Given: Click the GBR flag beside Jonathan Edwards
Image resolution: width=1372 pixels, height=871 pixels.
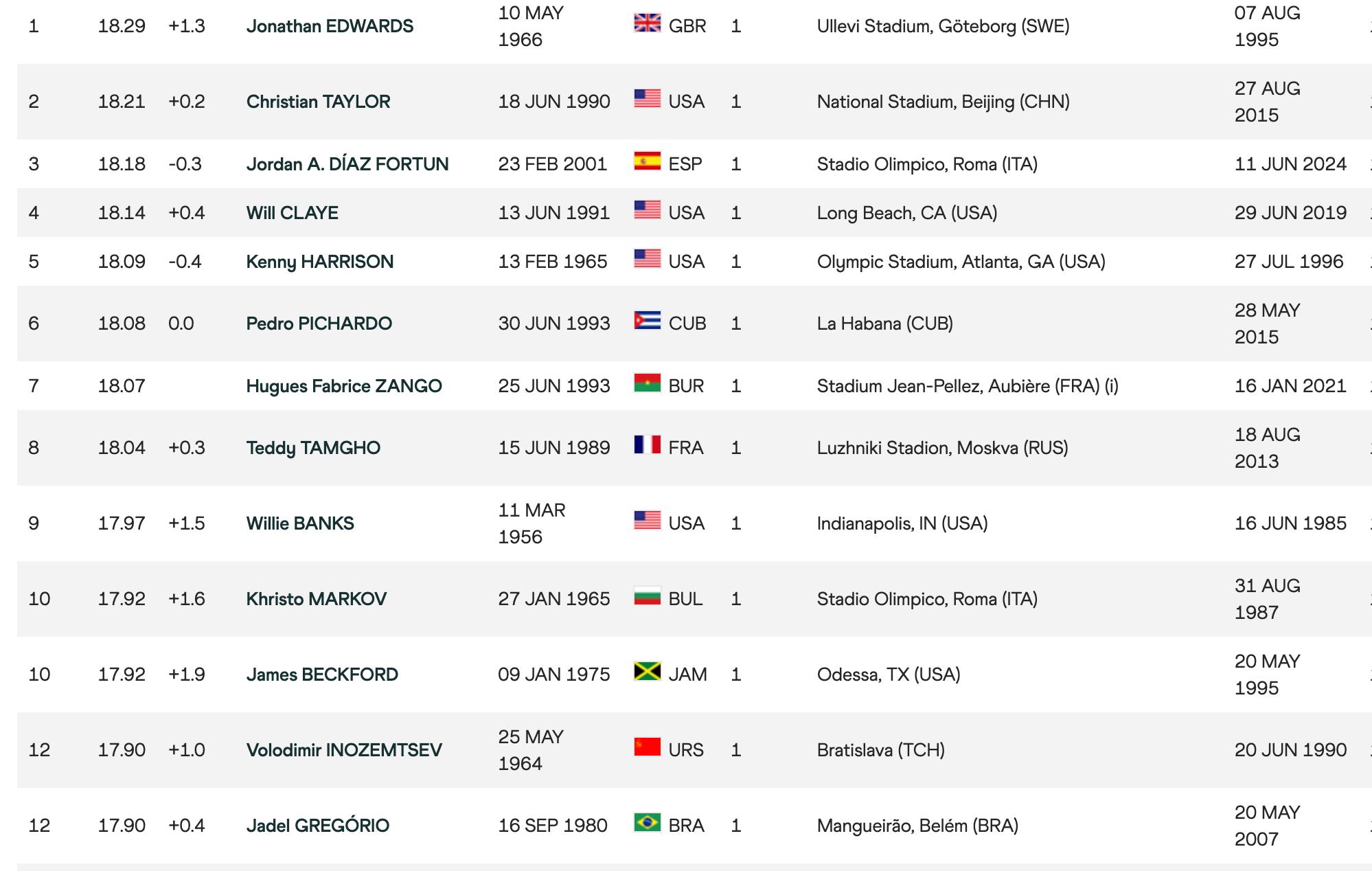Looking at the screenshot, I should point(647,23).
